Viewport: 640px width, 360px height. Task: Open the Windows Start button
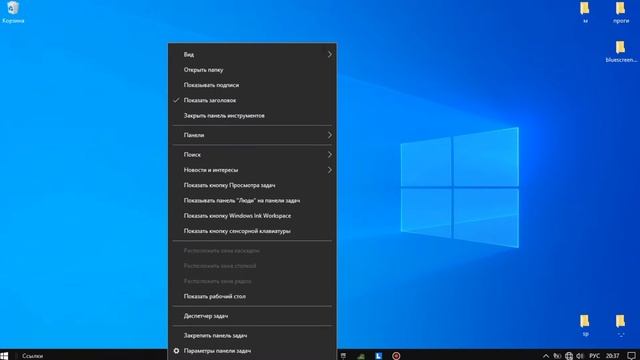[x=4, y=356]
